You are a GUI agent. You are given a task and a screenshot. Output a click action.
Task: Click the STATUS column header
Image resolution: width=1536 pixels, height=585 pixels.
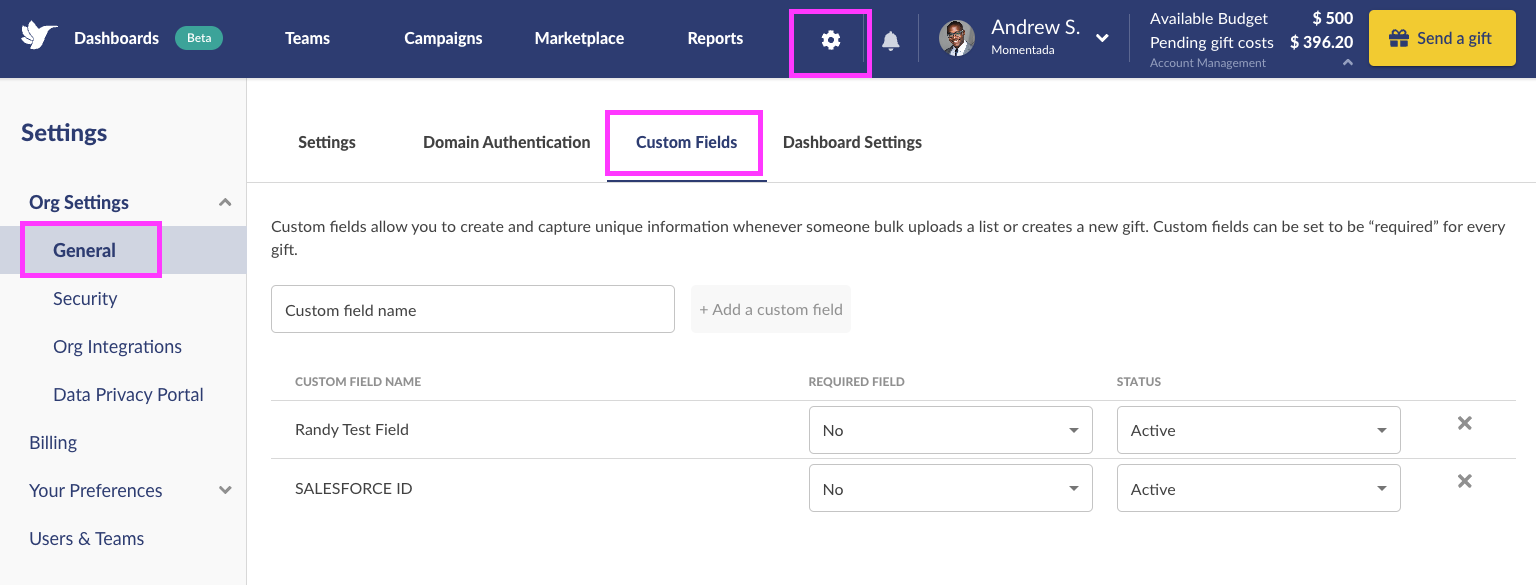tap(1139, 382)
